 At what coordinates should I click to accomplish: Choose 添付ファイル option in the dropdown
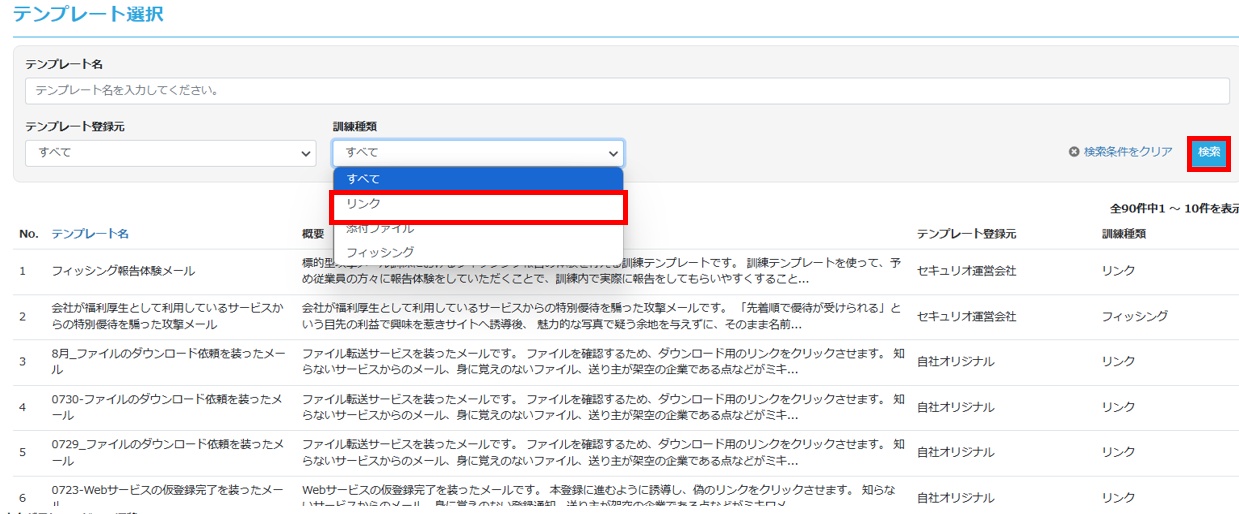click(478, 229)
